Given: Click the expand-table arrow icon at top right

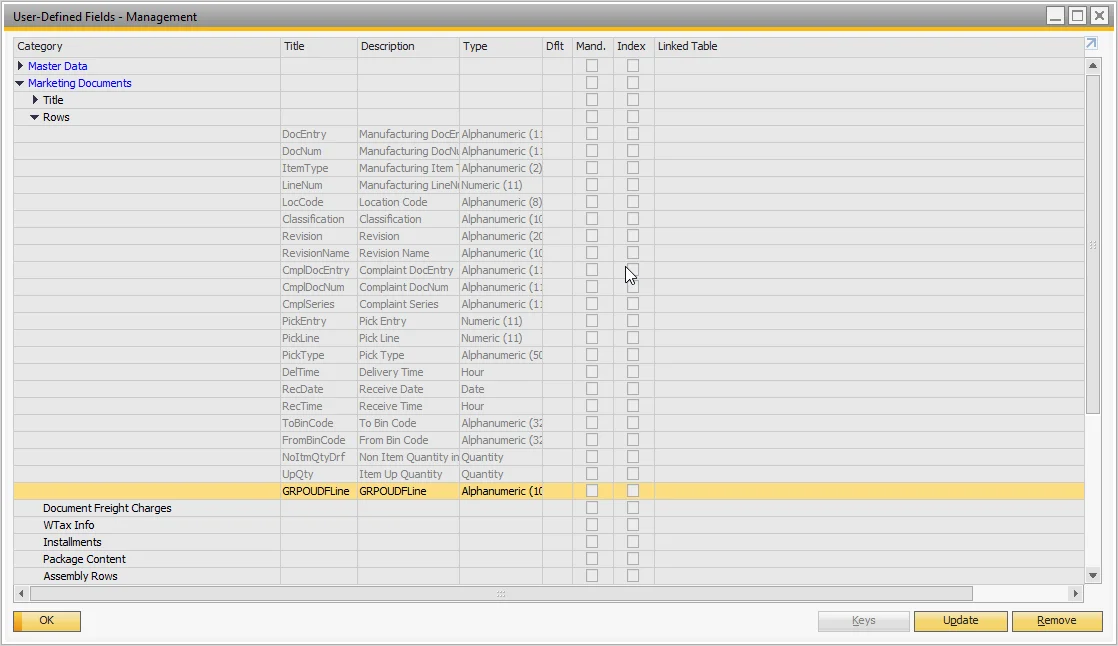Looking at the screenshot, I should tap(1091, 45).
